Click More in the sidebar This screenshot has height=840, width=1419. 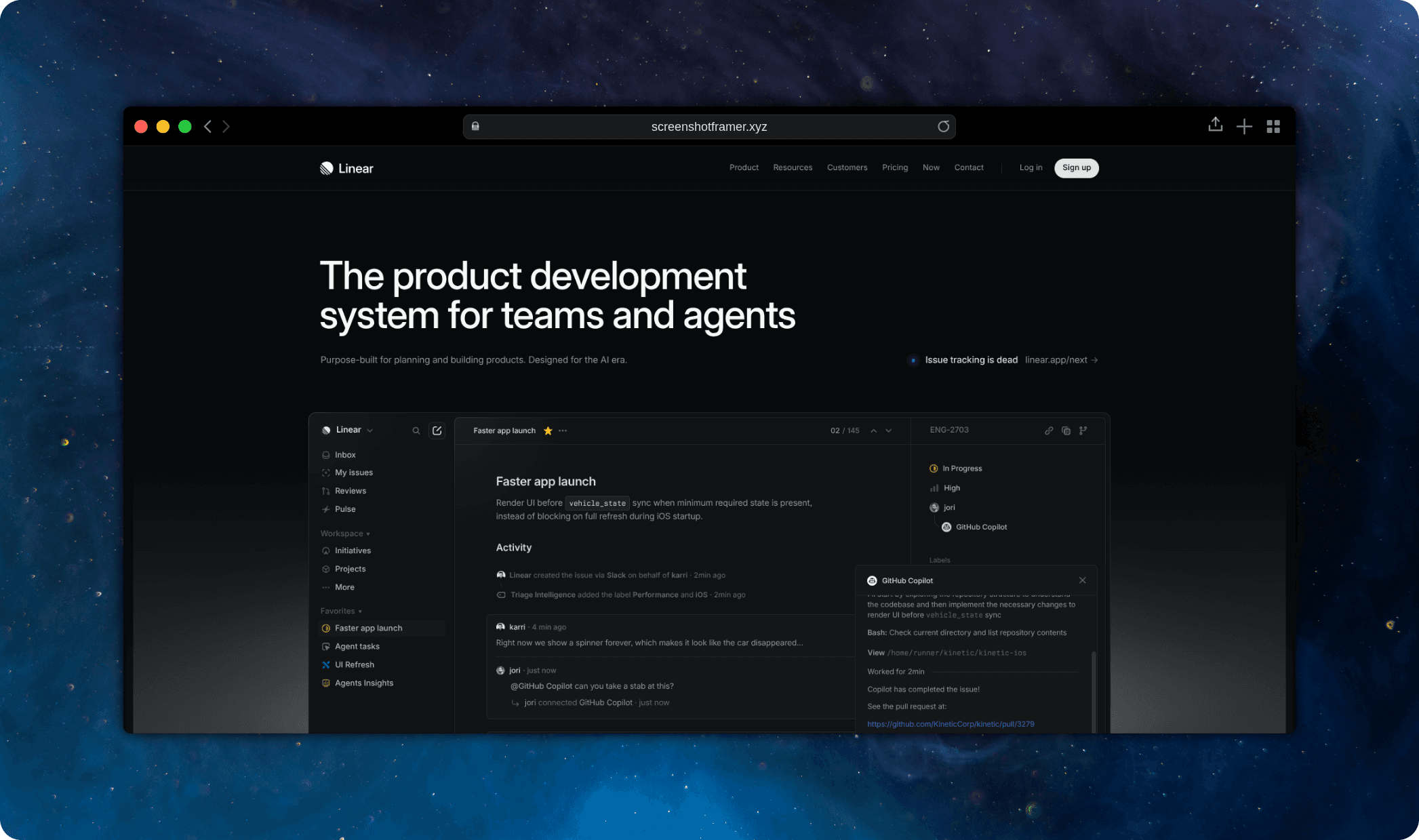coord(344,587)
